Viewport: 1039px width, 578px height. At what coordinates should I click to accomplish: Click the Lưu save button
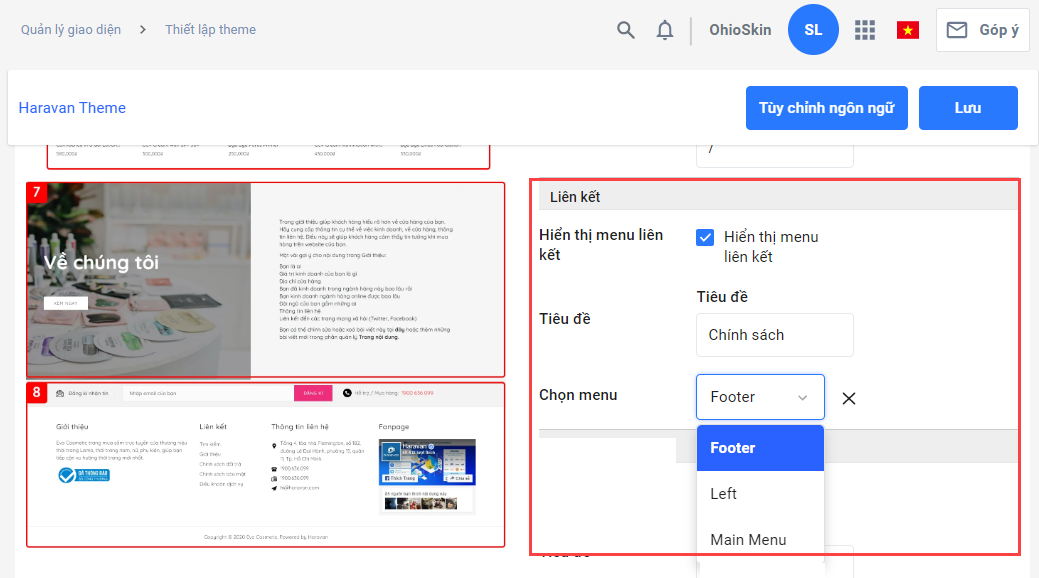(968, 108)
